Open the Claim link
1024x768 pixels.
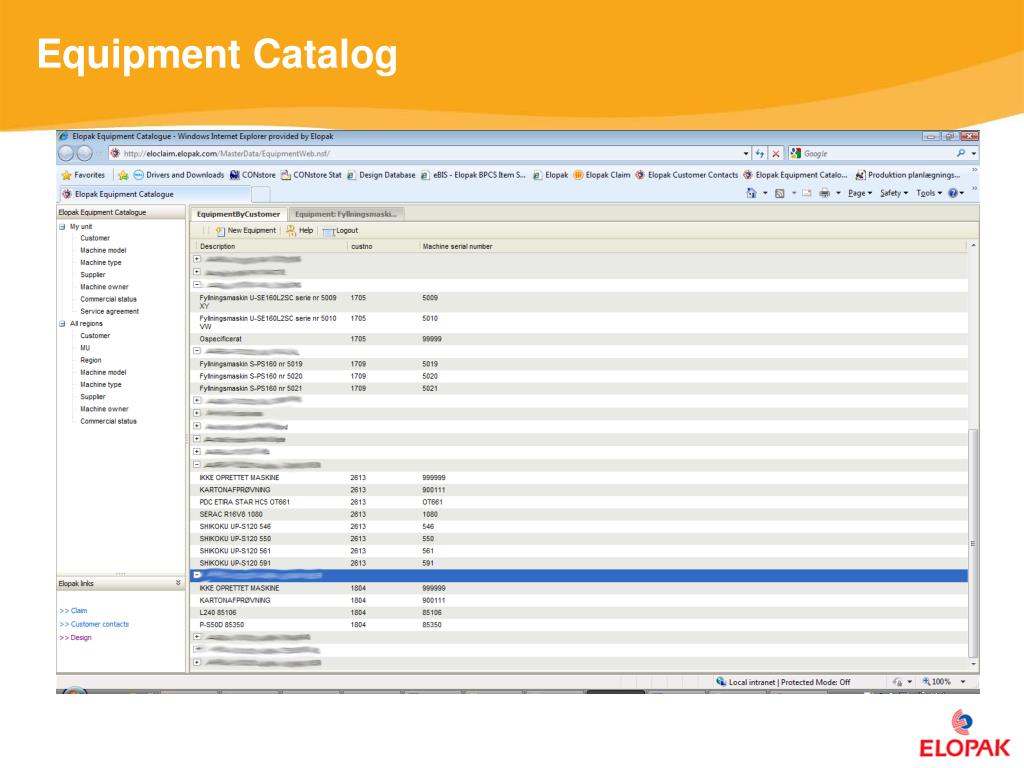pos(73,611)
